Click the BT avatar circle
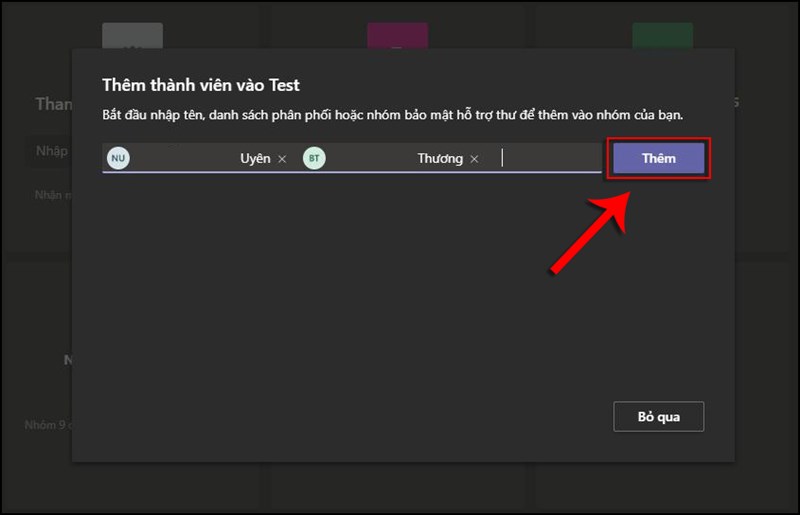 click(x=314, y=158)
